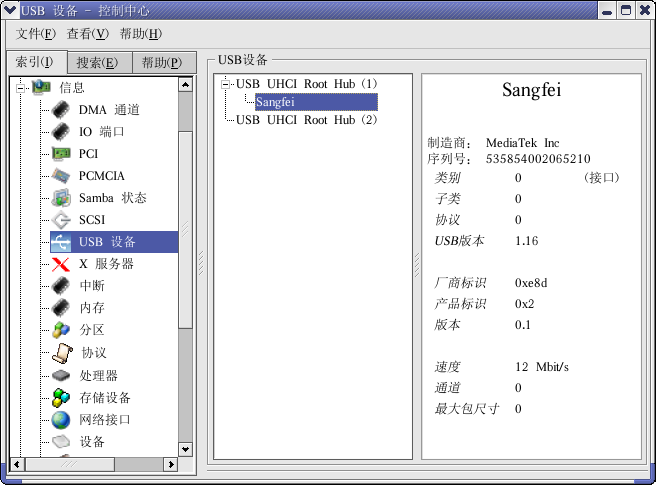Select the Sangfei device in USB tree
656x485 pixels.
coord(316,102)
